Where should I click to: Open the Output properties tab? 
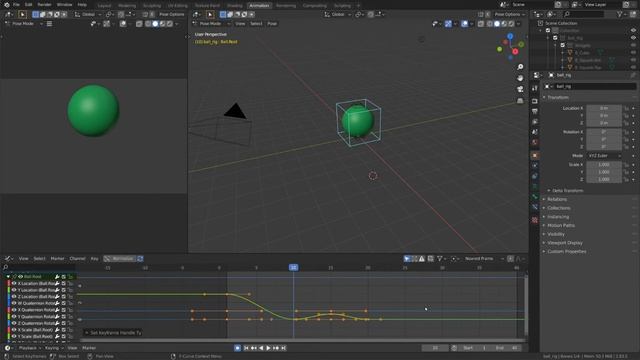tap(535, 111)
